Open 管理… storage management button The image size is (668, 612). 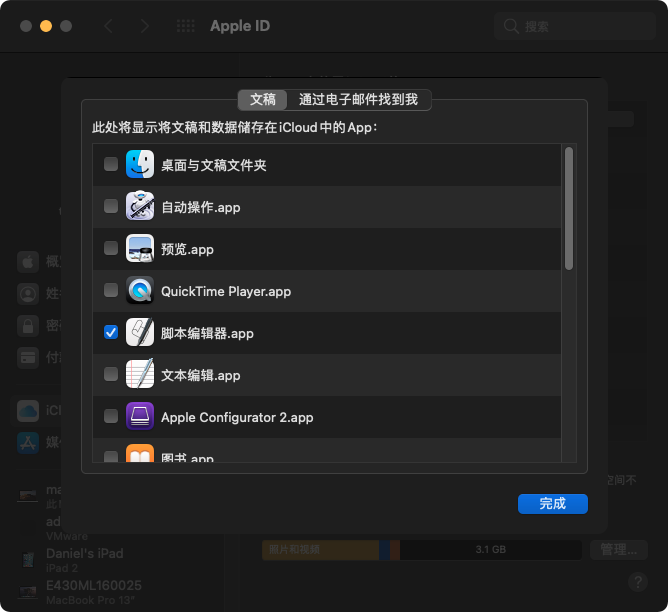click(619, 549)
